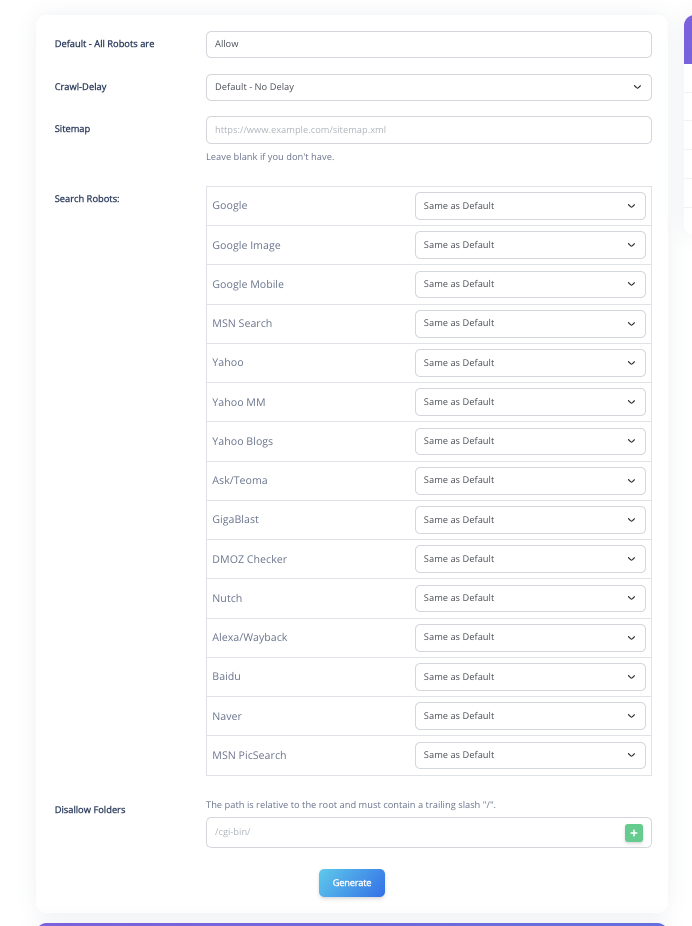692x926 pixels.
Task: Open the Crawl-Delay dropdown
Action: tap(428, 87)
